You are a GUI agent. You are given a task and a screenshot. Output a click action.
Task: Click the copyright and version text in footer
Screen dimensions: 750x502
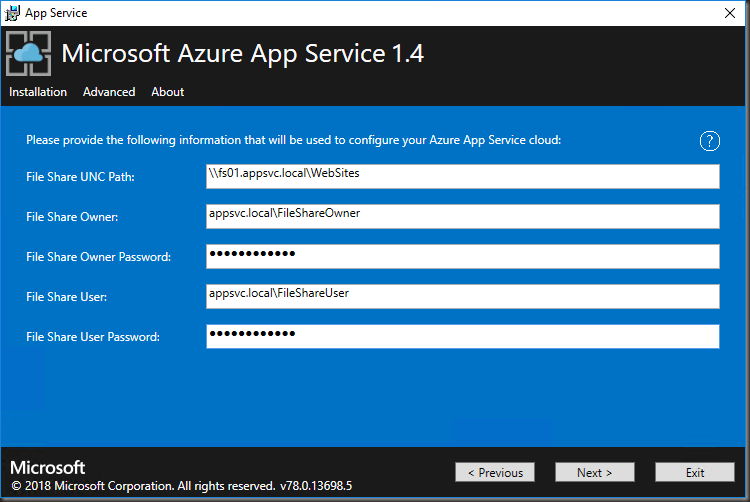click(x=181, y=486)
